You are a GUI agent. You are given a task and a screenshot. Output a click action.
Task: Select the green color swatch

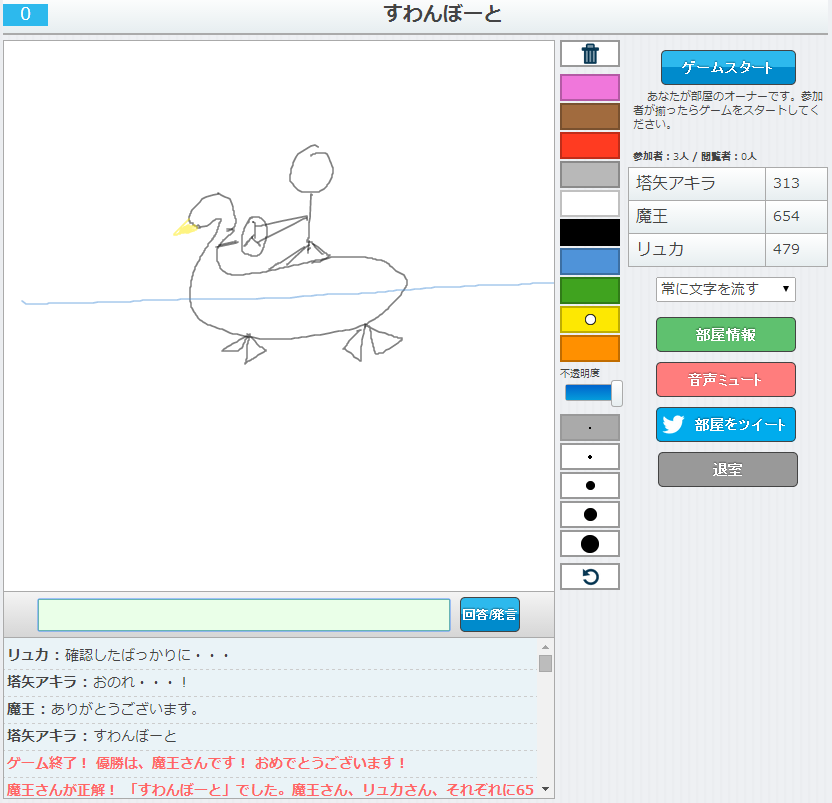590,290
